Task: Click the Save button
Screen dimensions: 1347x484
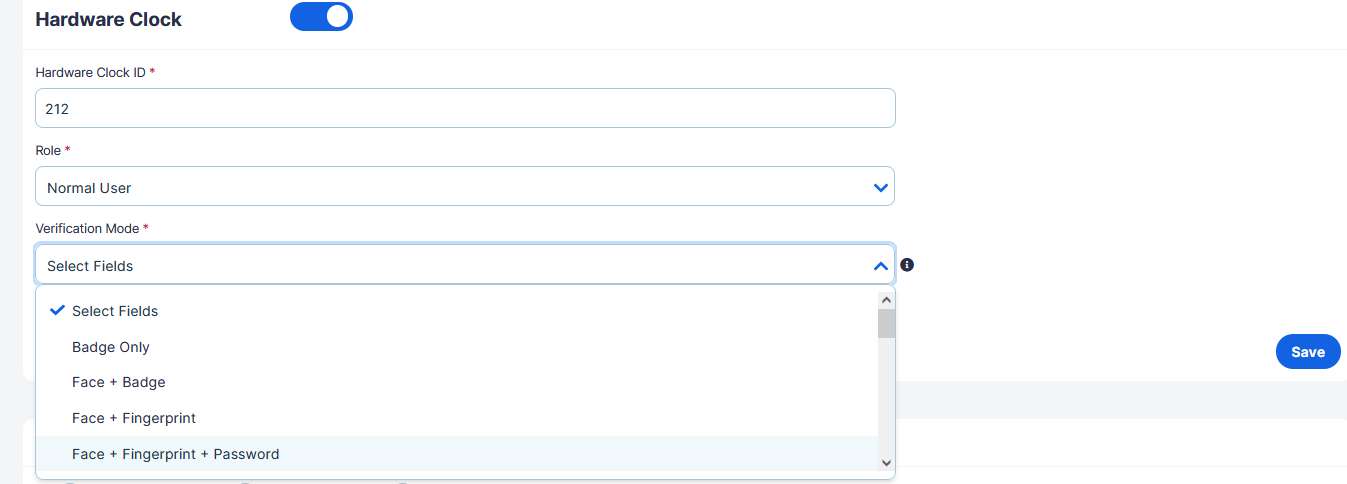Action: pos(1308,351)
